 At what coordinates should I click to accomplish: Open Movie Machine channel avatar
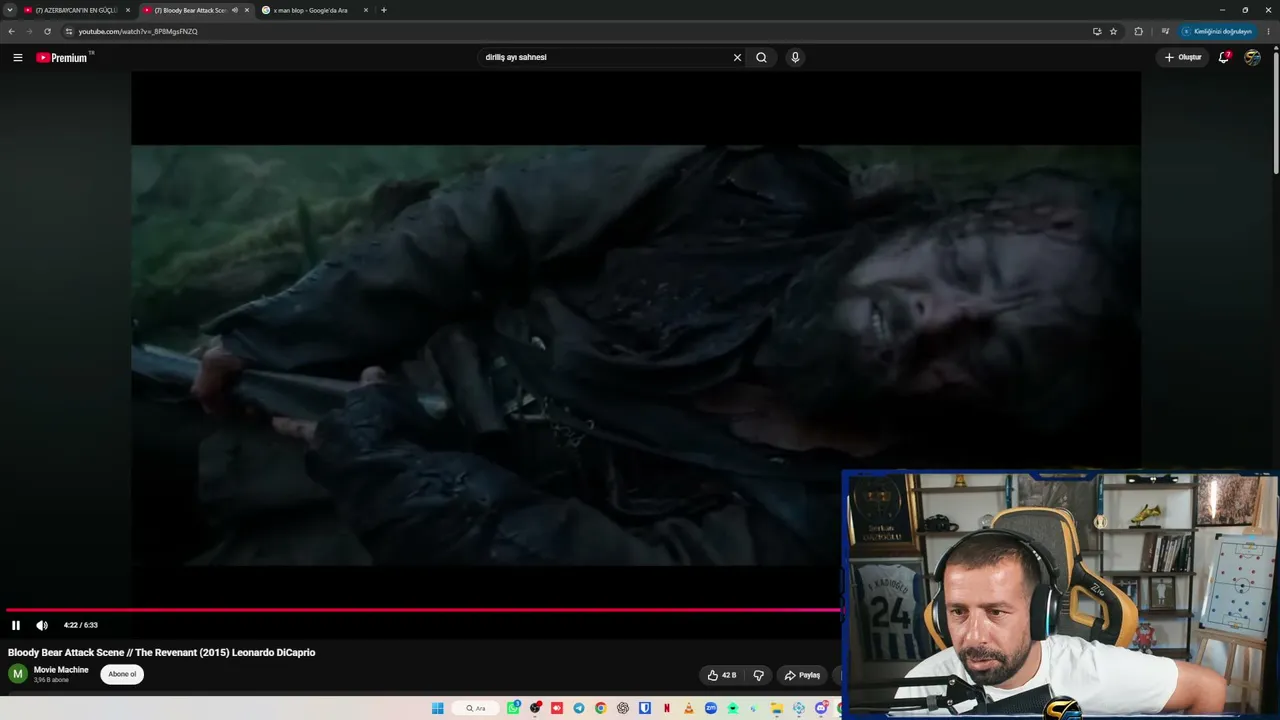click(18, 674)
